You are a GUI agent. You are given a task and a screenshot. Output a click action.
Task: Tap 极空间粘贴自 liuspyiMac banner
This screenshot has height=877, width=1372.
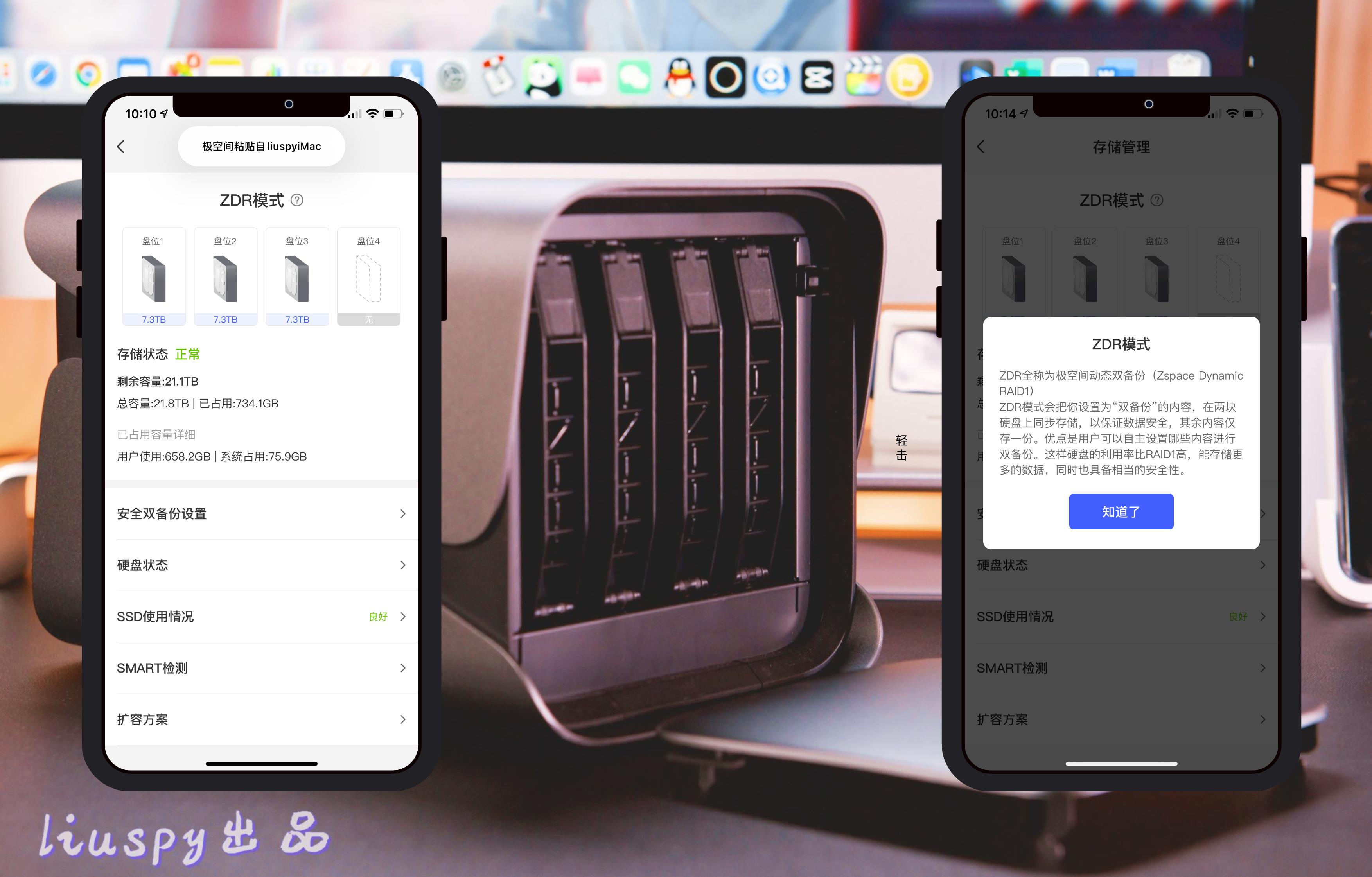pos(261,146)
